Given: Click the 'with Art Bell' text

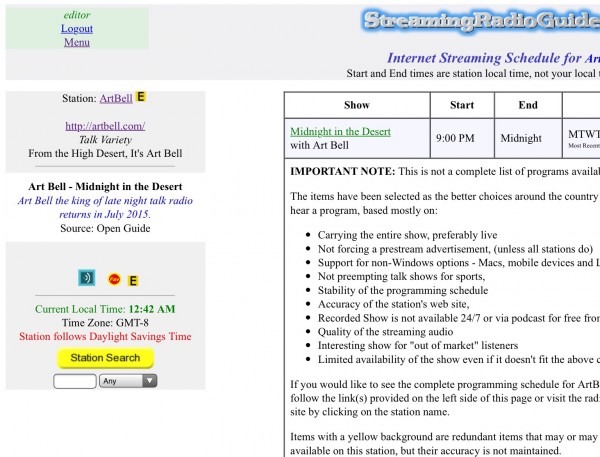Looking at the screenshot, I should pyautogui.click(x=320, y=145).
